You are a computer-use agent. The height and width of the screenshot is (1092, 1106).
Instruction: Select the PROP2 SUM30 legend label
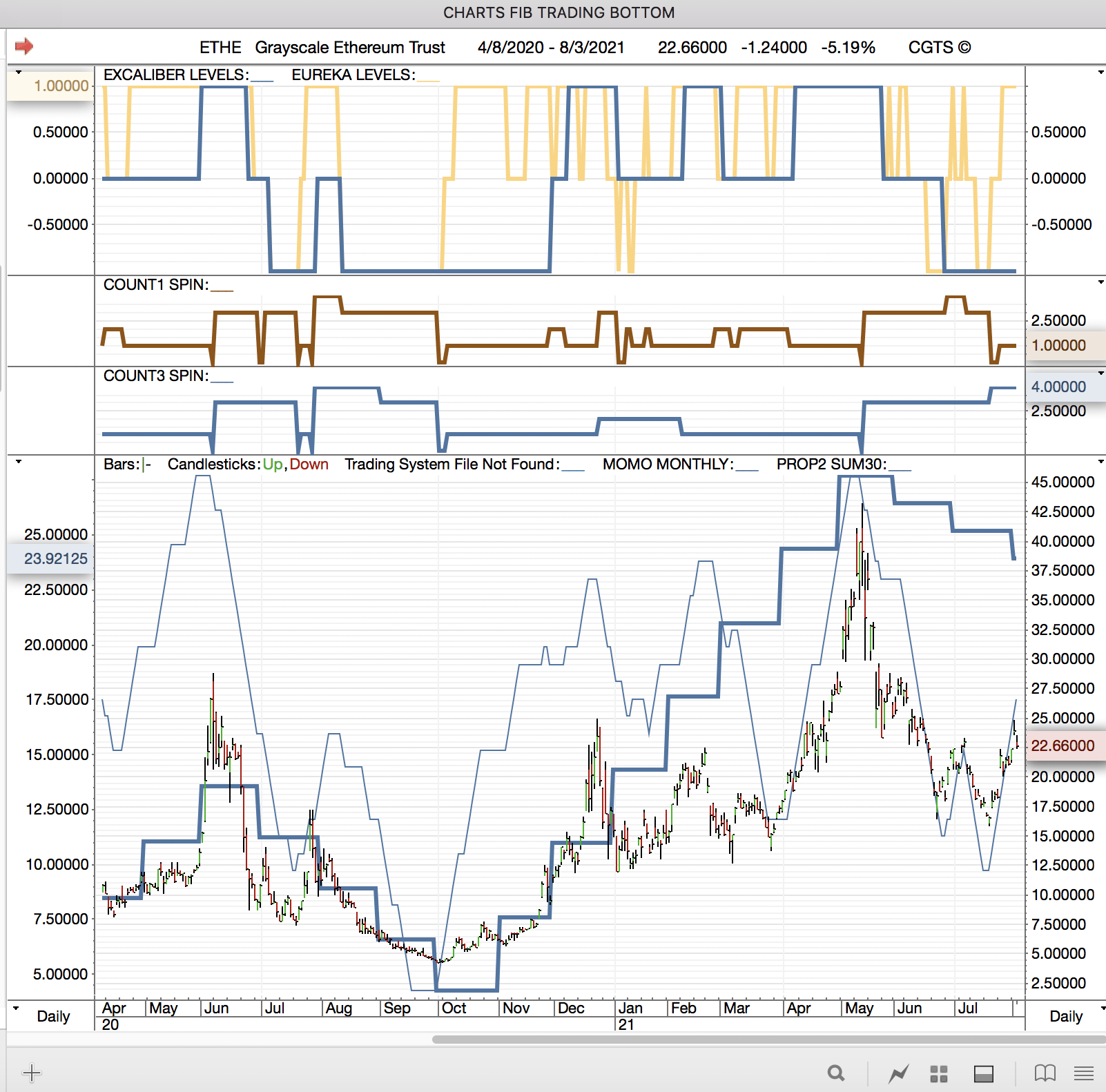(x=832, y=465)
